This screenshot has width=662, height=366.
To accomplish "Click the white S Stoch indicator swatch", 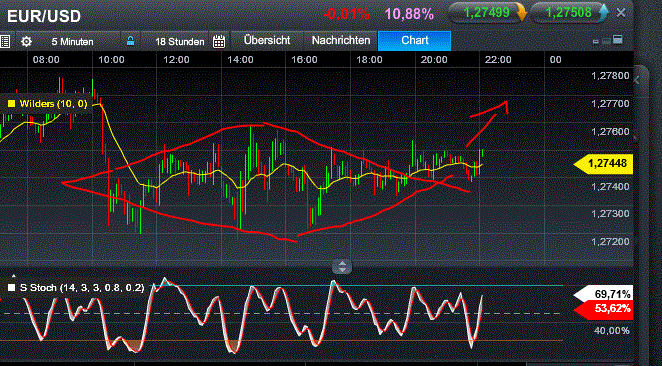I will [x=11, y=287].
